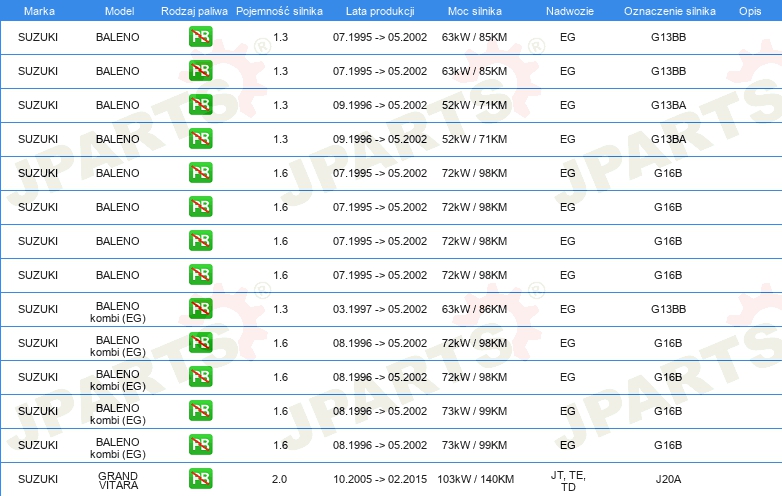Click the Opis column header
The image size is (782, 496).
tap(750, 11)
